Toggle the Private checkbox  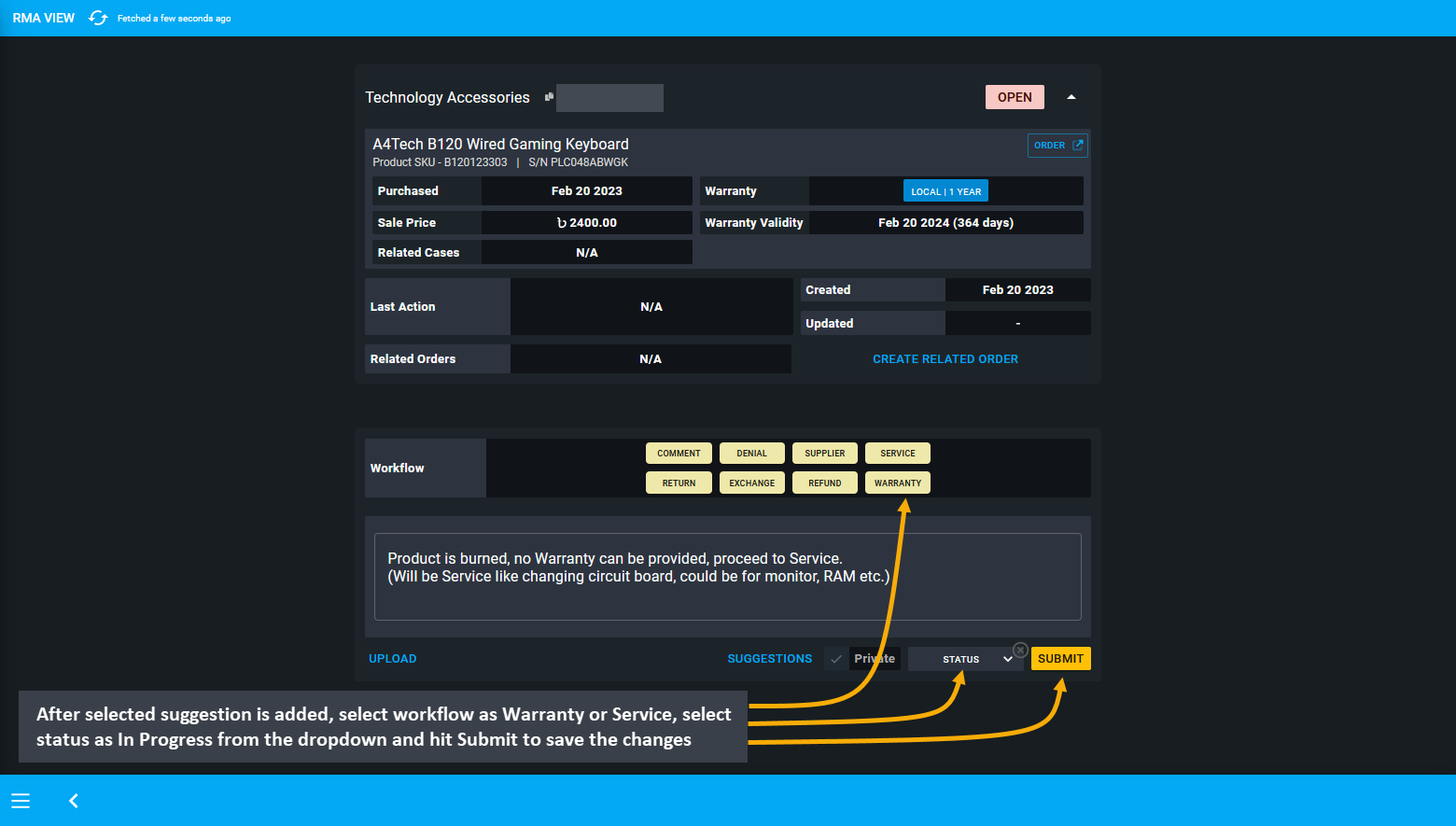click(x=836, y=659)
